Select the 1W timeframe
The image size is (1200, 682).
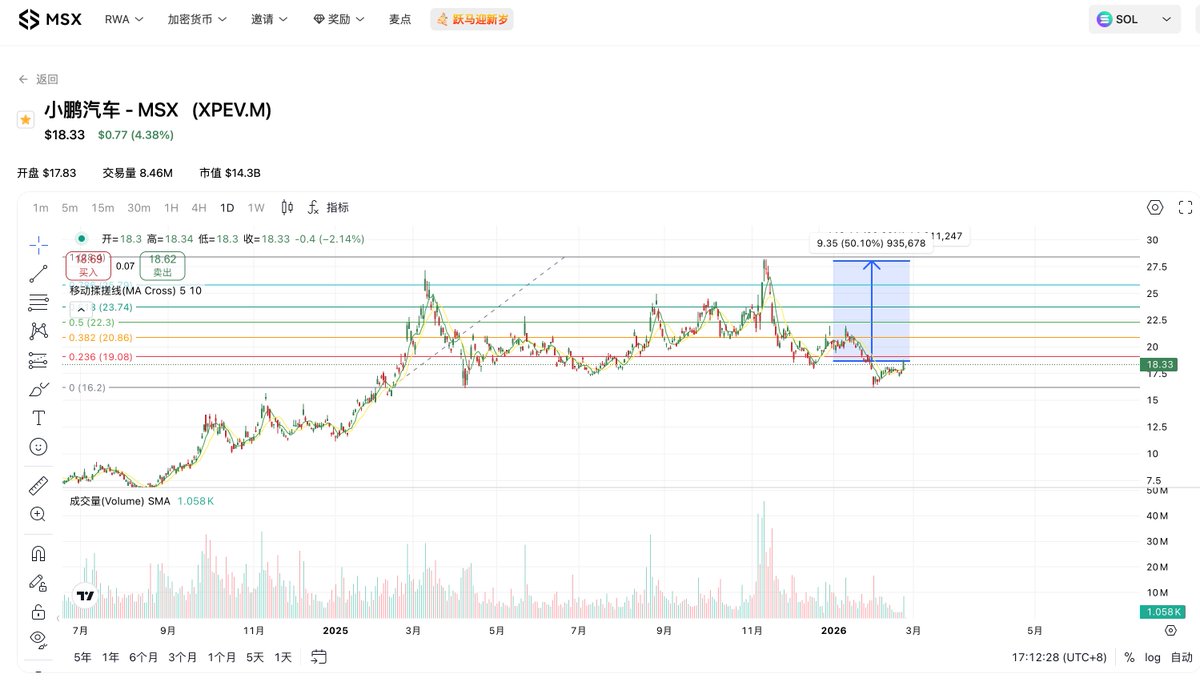click(x=256, y=207)
